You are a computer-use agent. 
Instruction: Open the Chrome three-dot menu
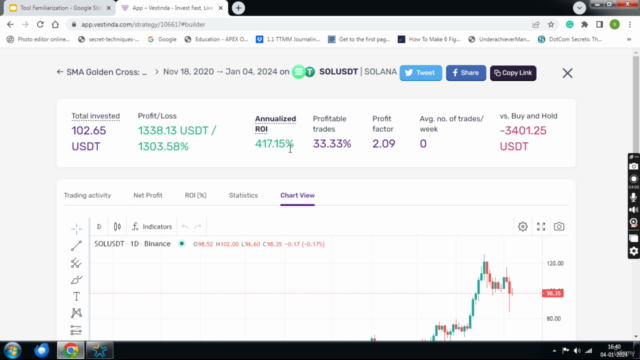(x=630, y=24)
